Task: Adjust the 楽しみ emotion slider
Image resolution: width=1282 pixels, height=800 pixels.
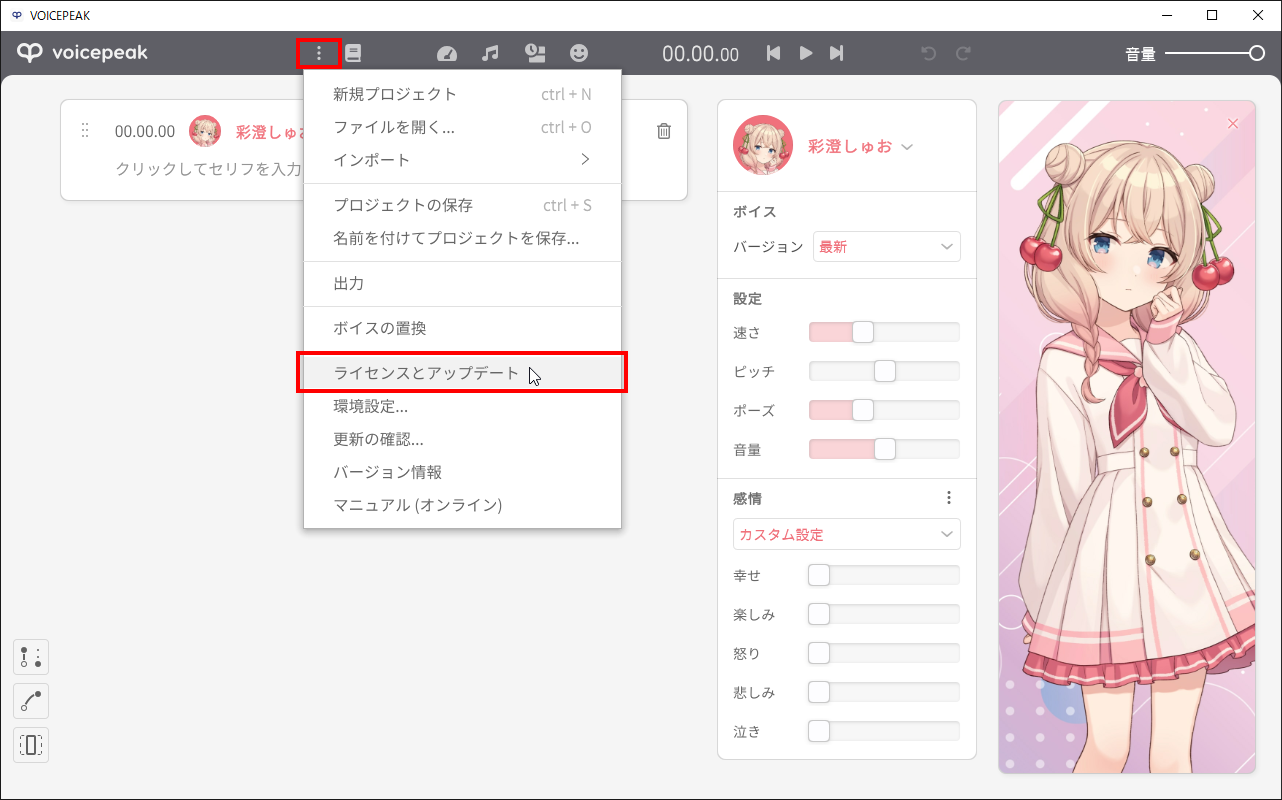Action: 884,614
